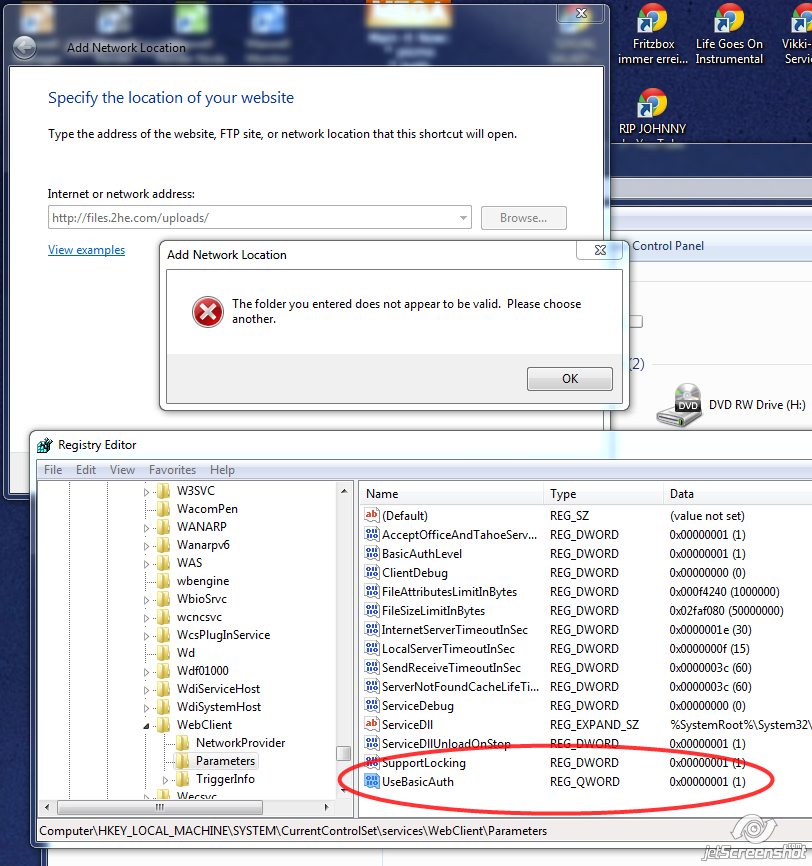Image resolution: width=812 pixels, height=866 pixels.
Task: Click the horizontal scrollbar in the tree pane
Action: pos(160,807)
